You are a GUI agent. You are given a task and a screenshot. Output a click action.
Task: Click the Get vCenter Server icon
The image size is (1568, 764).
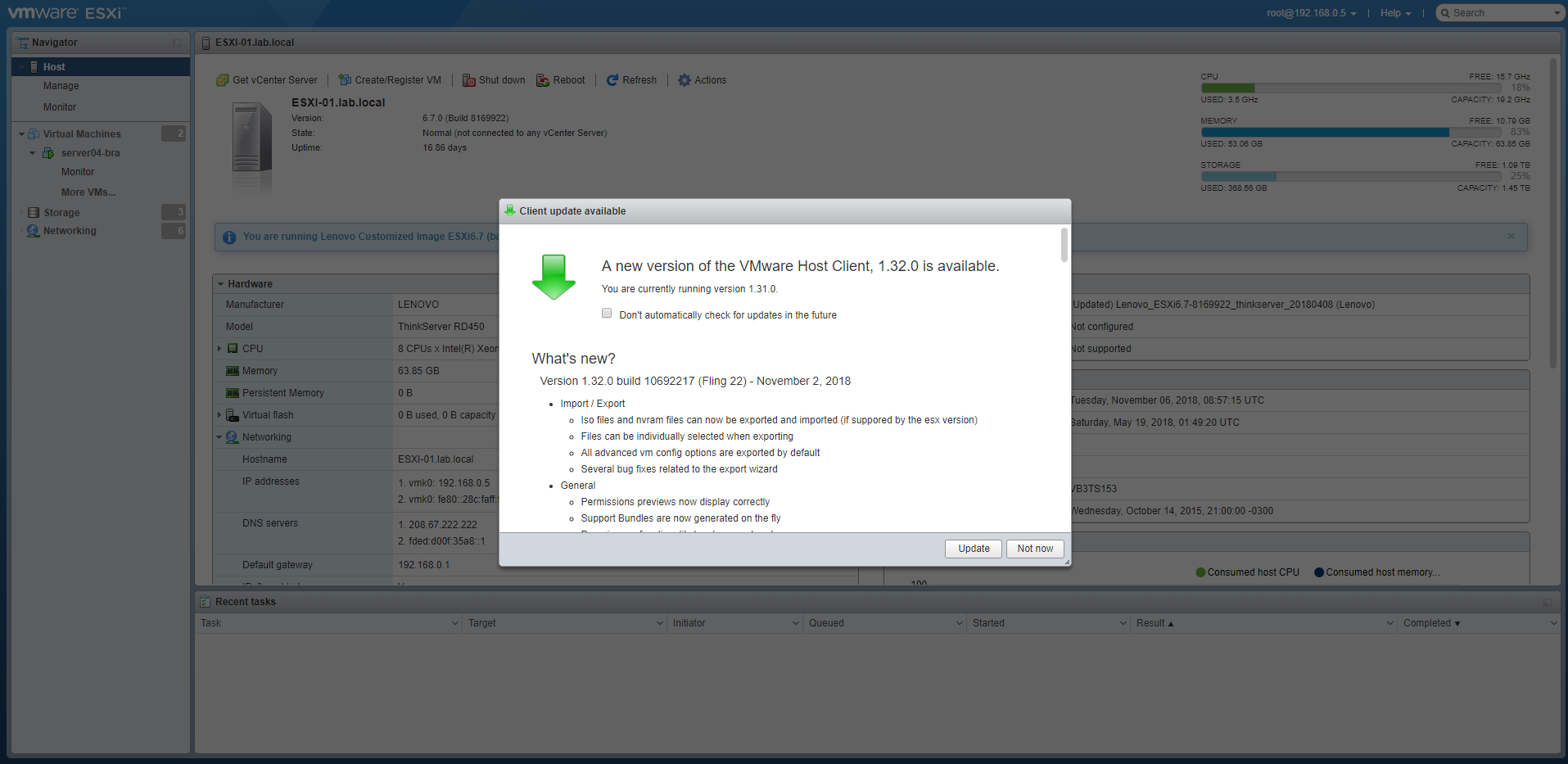click(x=222, y=80)
